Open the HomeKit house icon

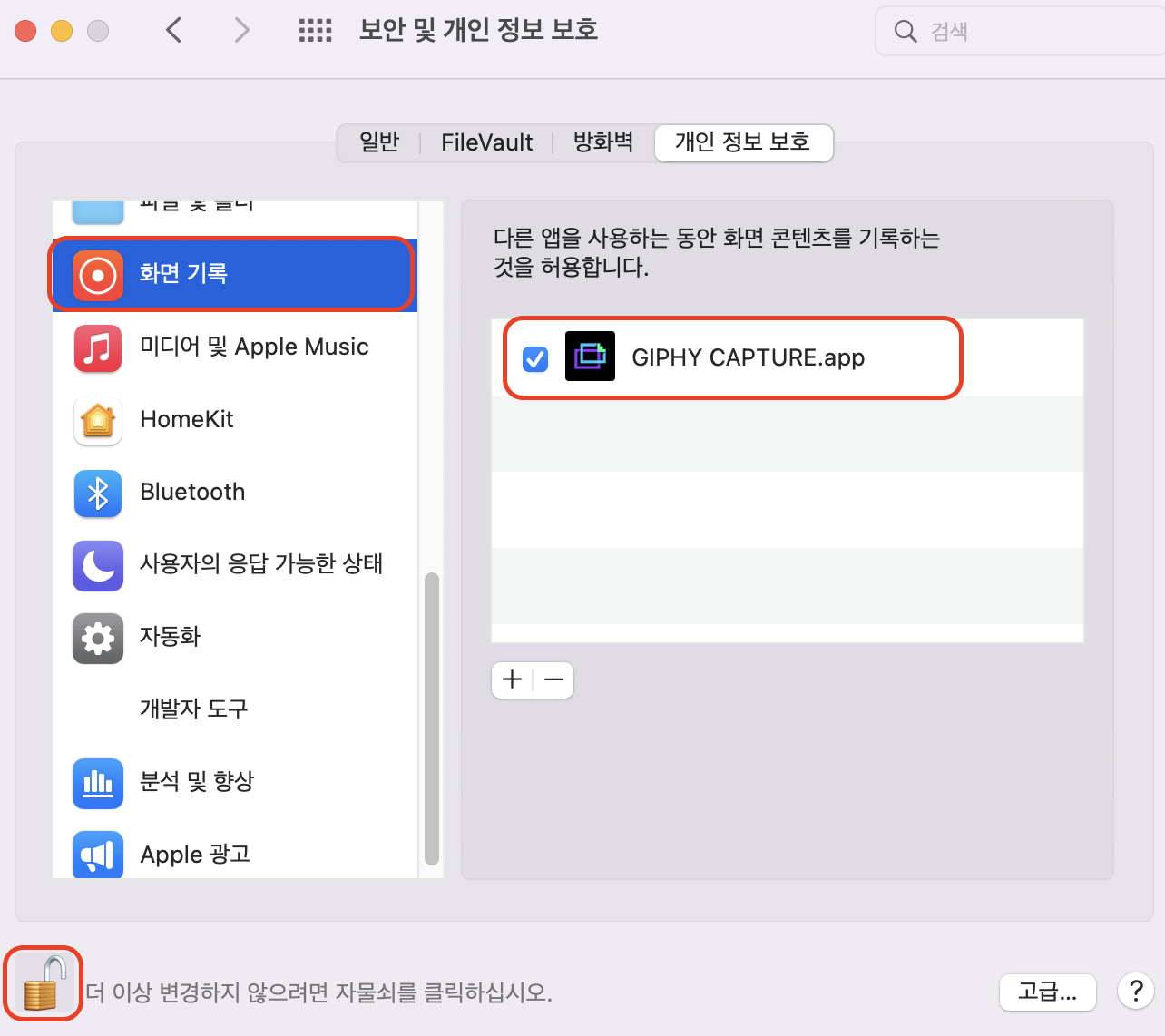click(x=98, y=421)
